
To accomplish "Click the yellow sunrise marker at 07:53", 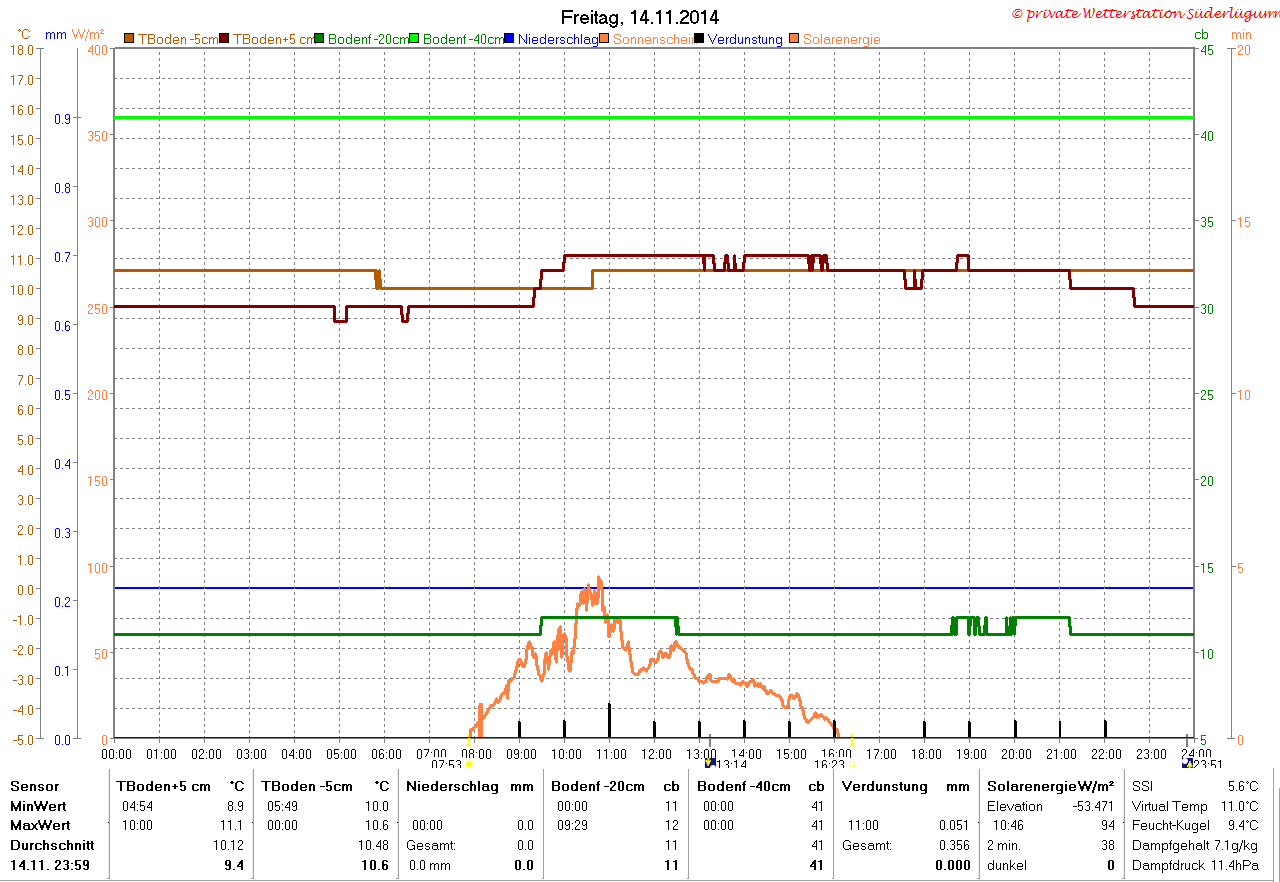I will [469, 764].
